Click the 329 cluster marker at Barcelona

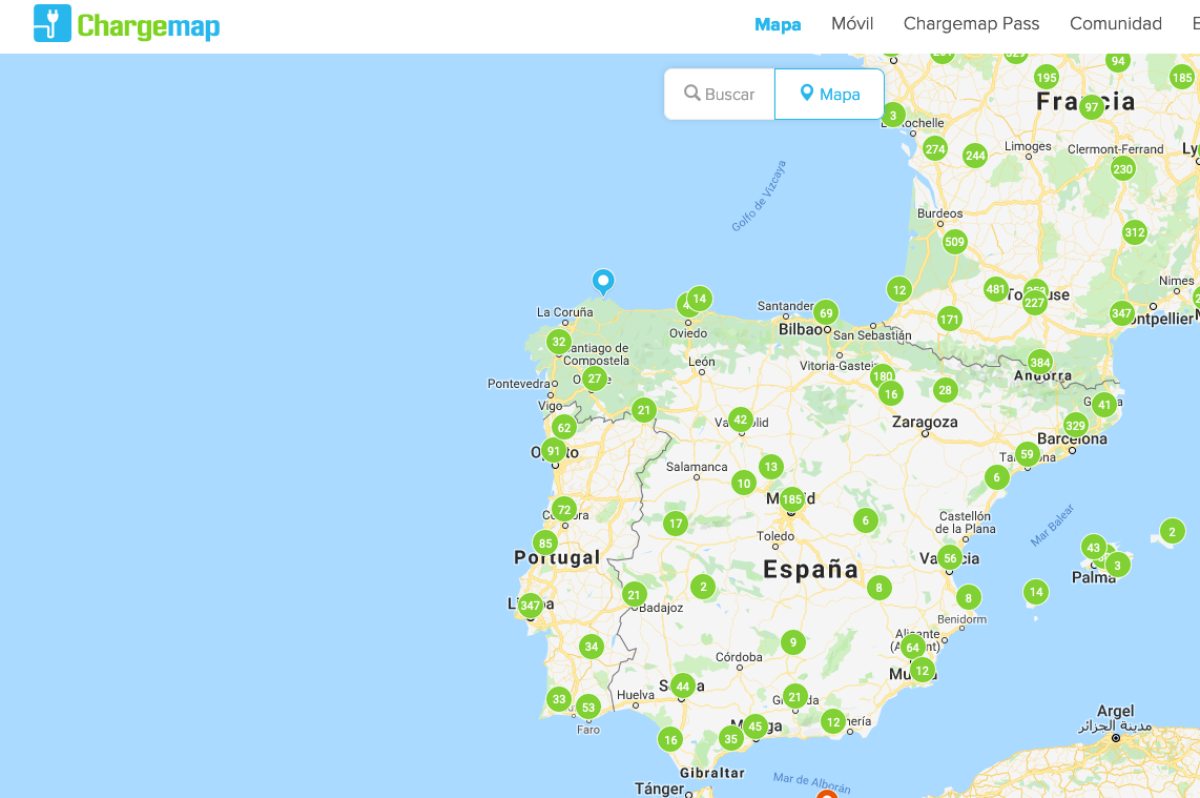tap(1075, 425)
